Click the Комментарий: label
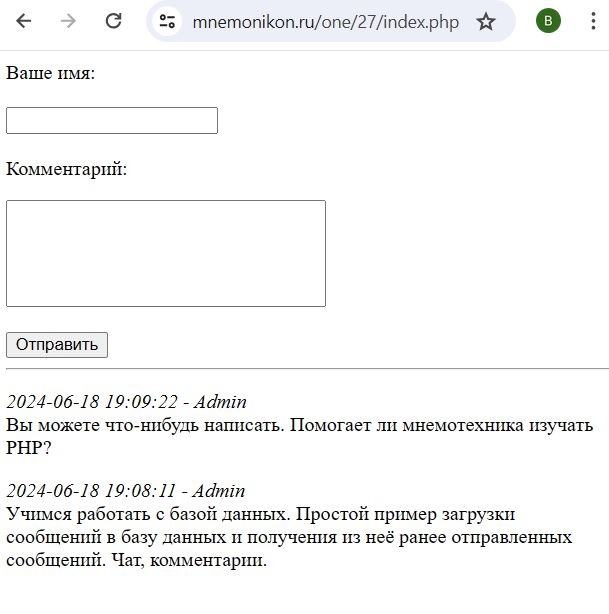 tap(66, 167)
